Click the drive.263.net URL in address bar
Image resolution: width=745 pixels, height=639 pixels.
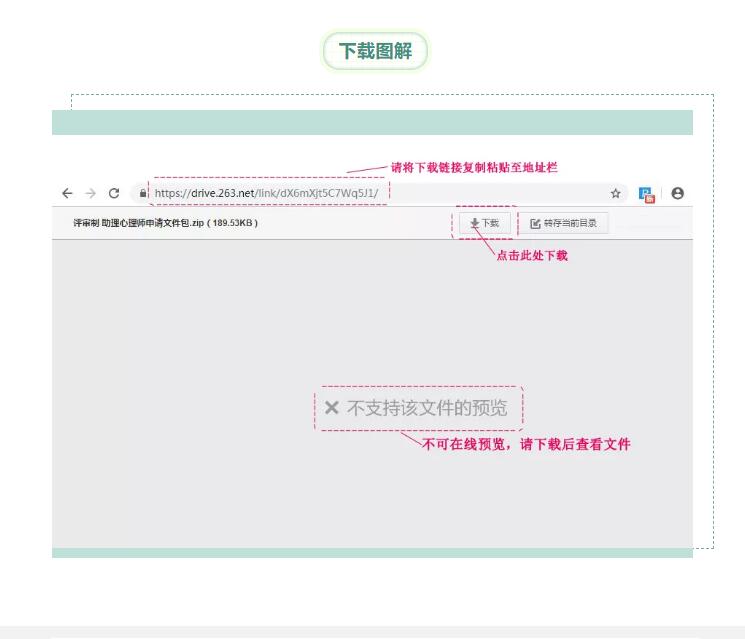pos(266,193)
